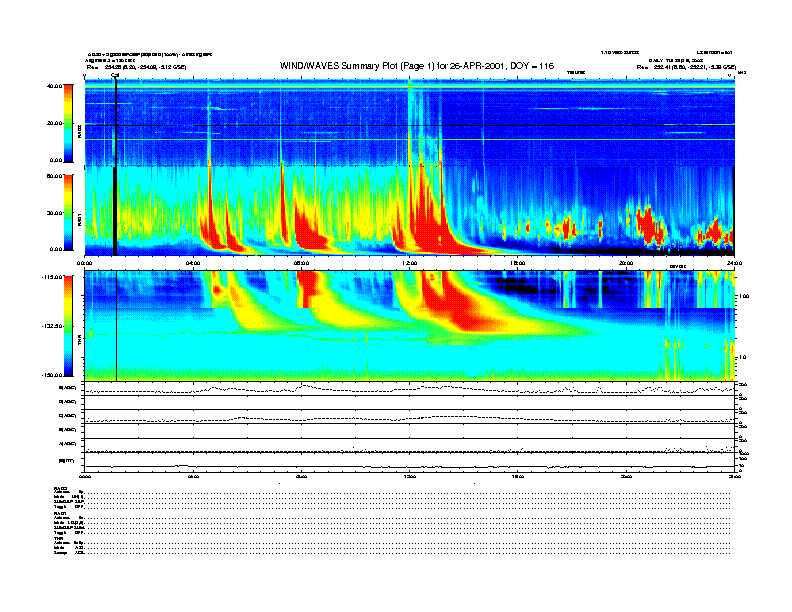792x612 pixels.
Task: Click the 60.00 tick on RAD1 scale
Action: click(x=54, y=176)
